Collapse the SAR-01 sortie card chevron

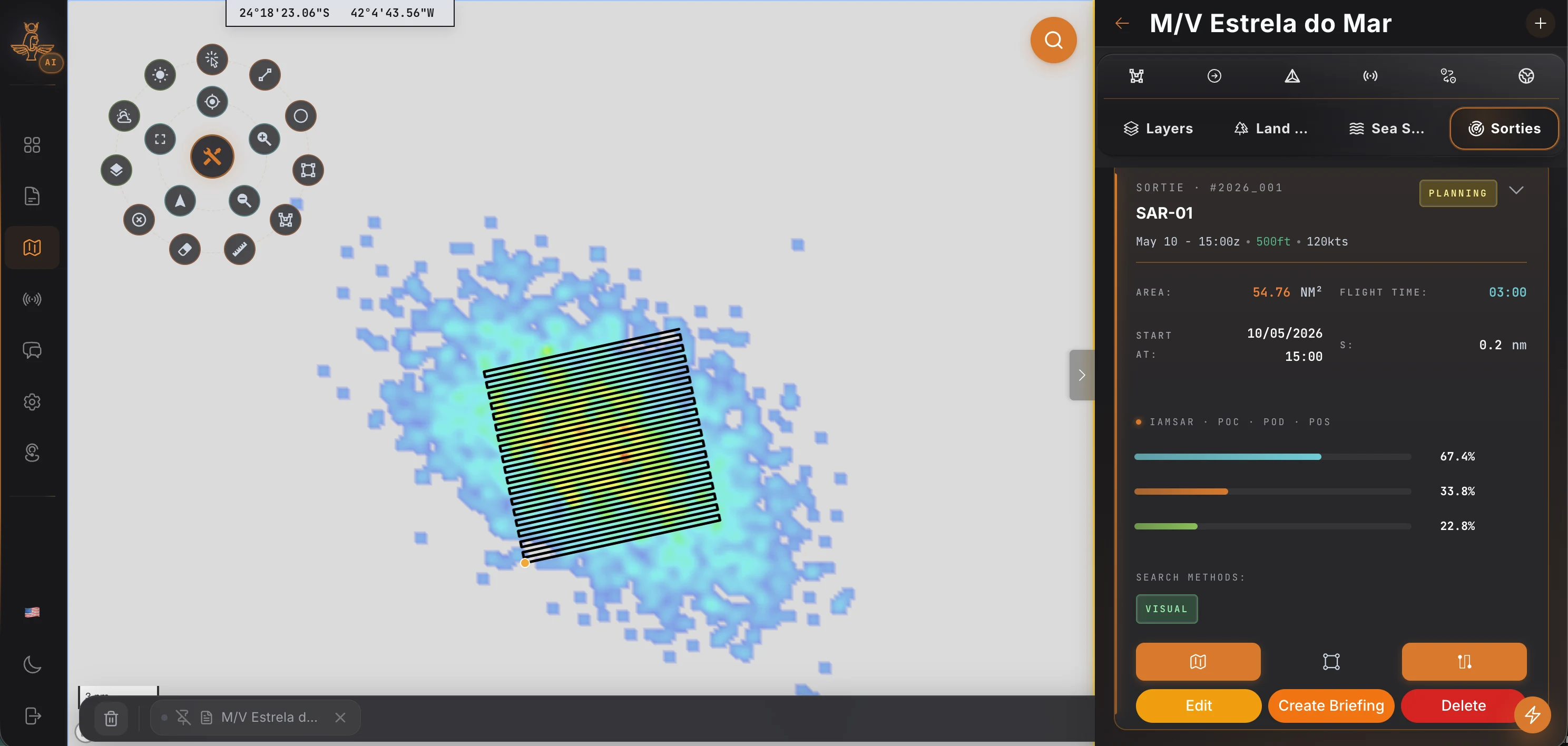(1516, 191)
